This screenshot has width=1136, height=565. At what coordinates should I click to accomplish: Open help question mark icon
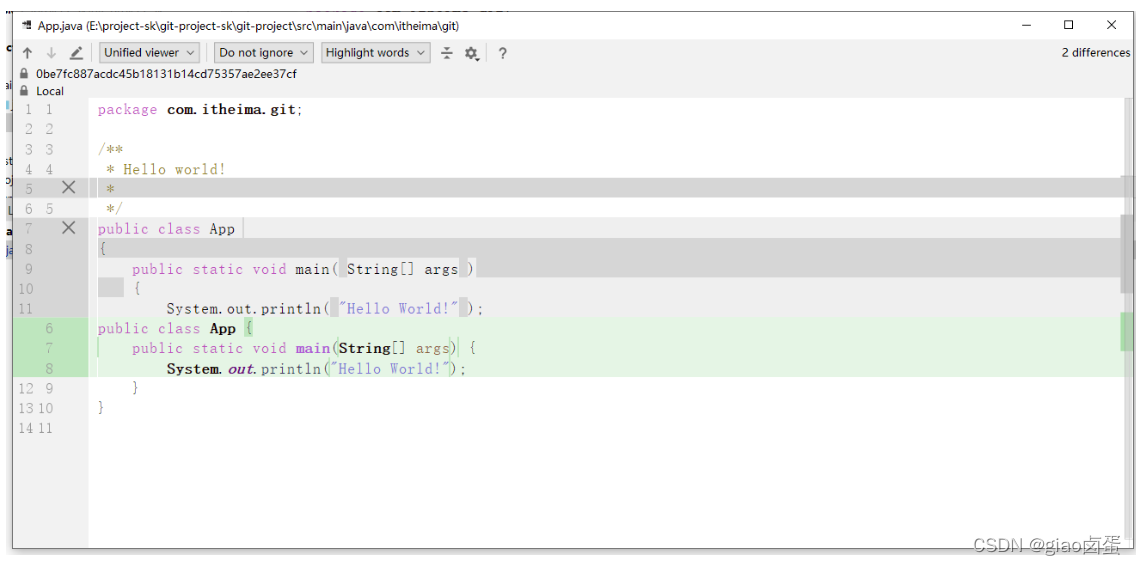[502, 53]
